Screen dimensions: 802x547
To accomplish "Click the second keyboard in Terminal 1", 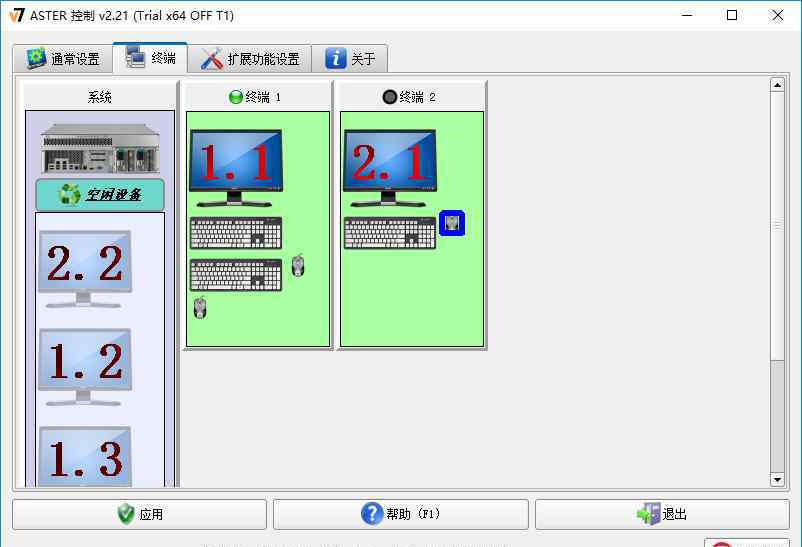I will click(236, 275).
